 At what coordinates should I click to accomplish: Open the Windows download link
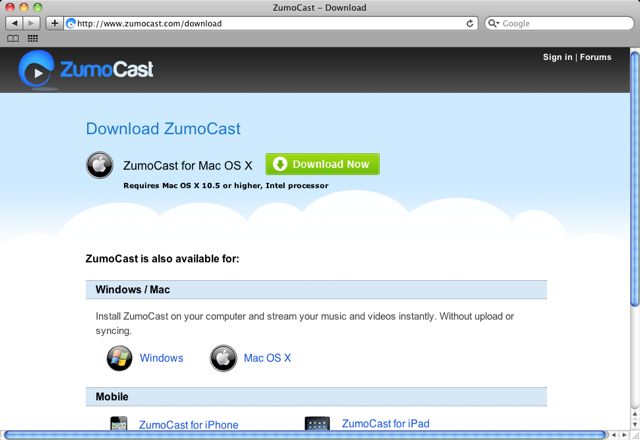[162, 358]
